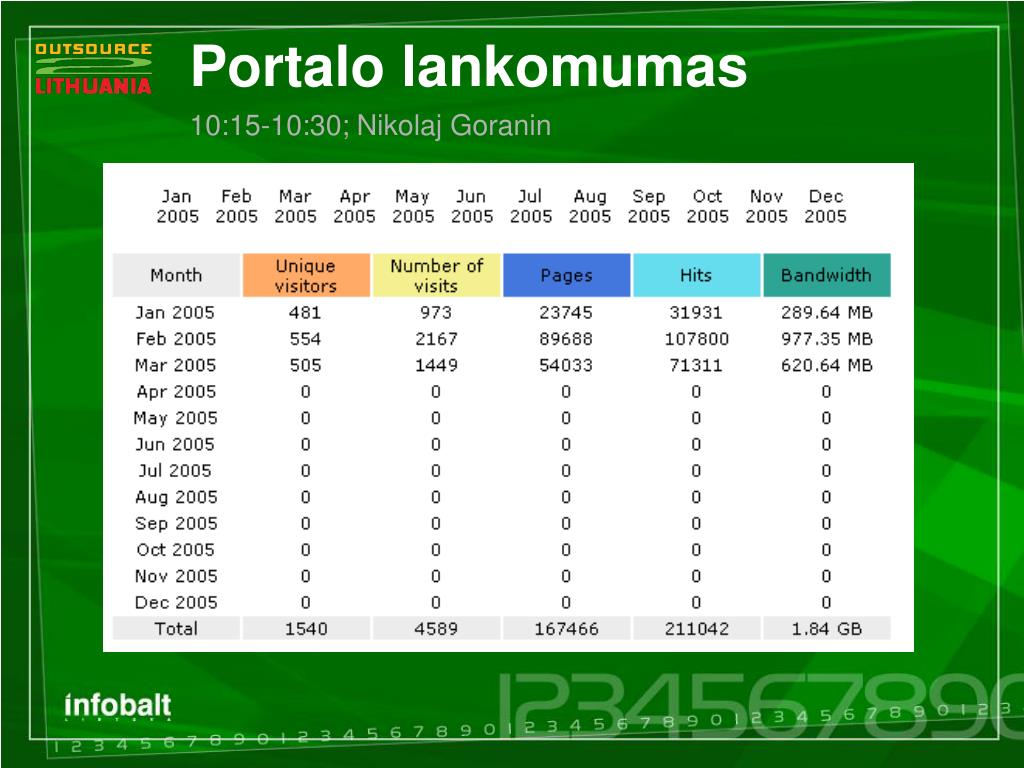Click hits value 107800
Viewport: 1024px width, 768px height.
click(x=696, y=339)
